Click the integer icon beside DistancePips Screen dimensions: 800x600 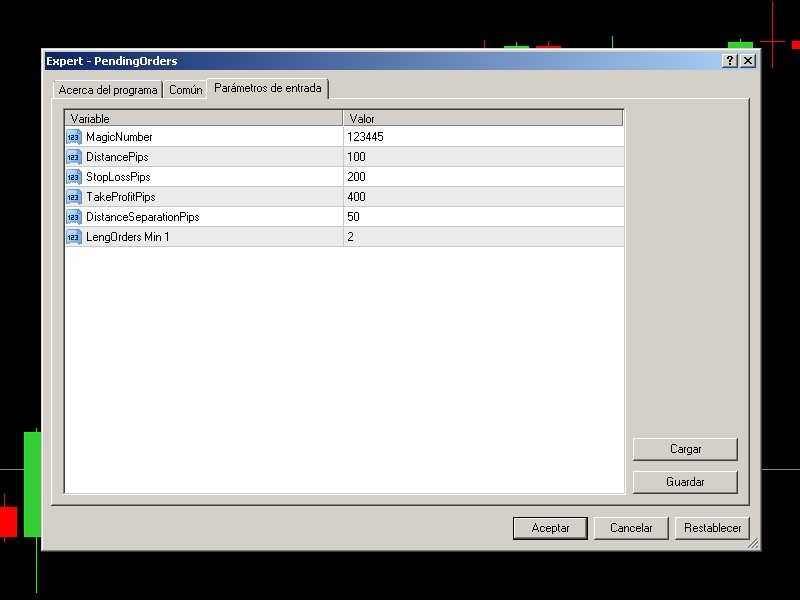tap(73, 157)
